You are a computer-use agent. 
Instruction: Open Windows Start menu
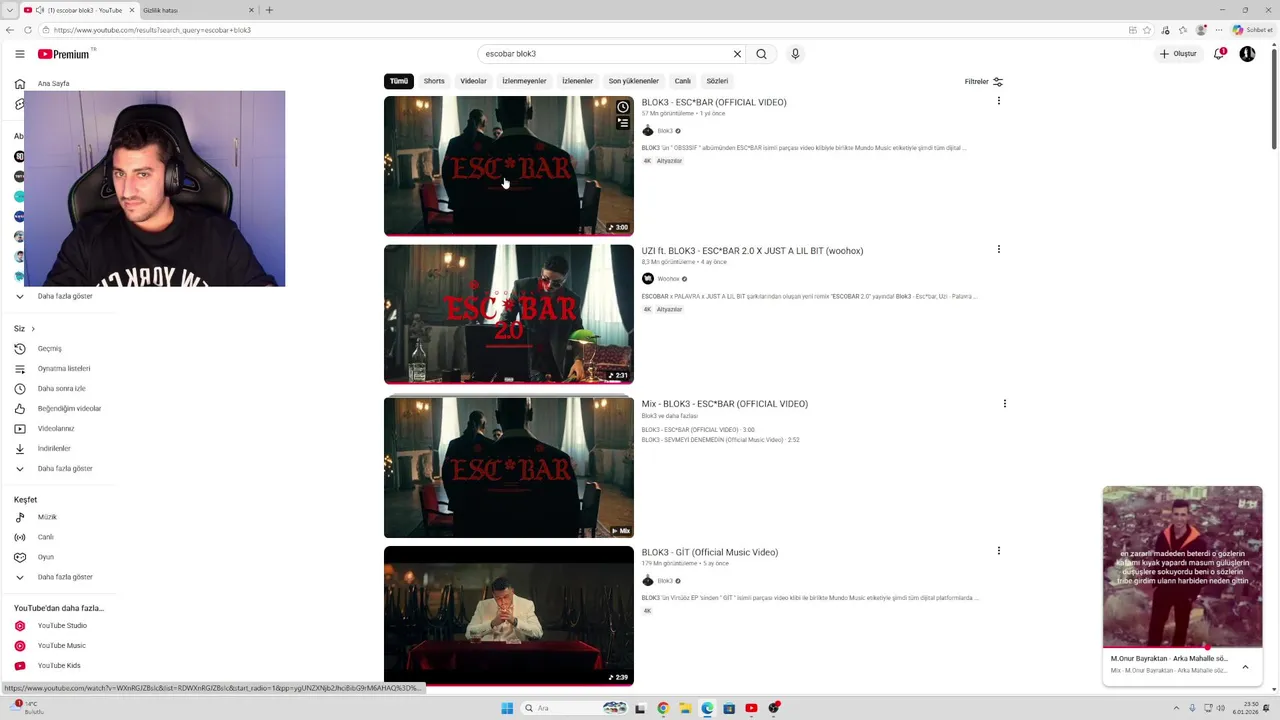point(507,708)
